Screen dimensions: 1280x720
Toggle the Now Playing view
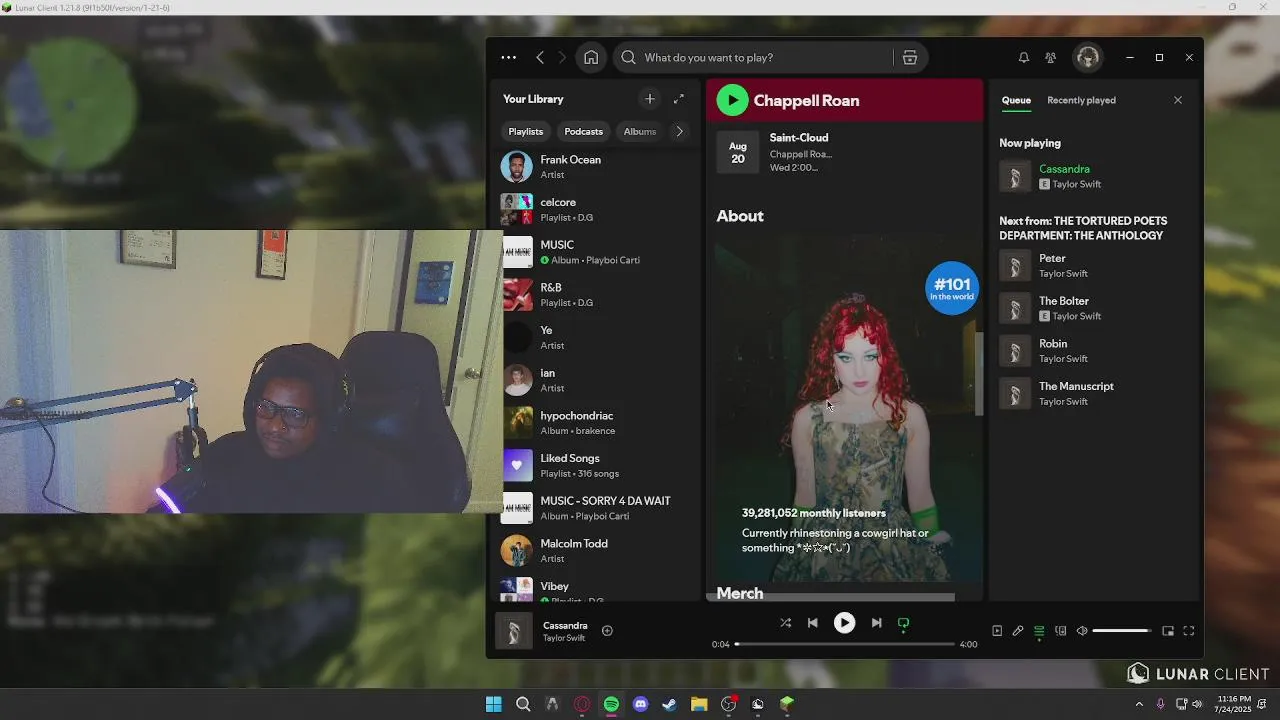click(x=997, y=631)
